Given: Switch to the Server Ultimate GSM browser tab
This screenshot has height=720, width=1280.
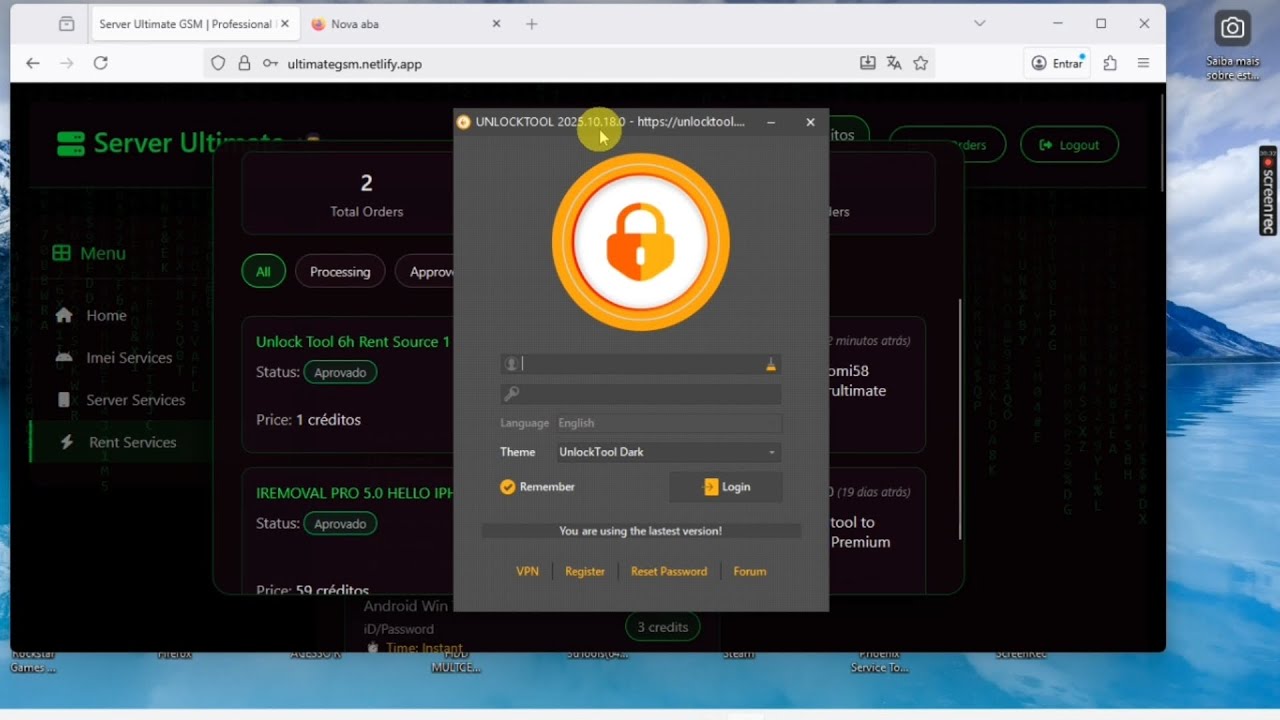Looking at the screenshot, I should pyautogui.click(x=187, y=24).
